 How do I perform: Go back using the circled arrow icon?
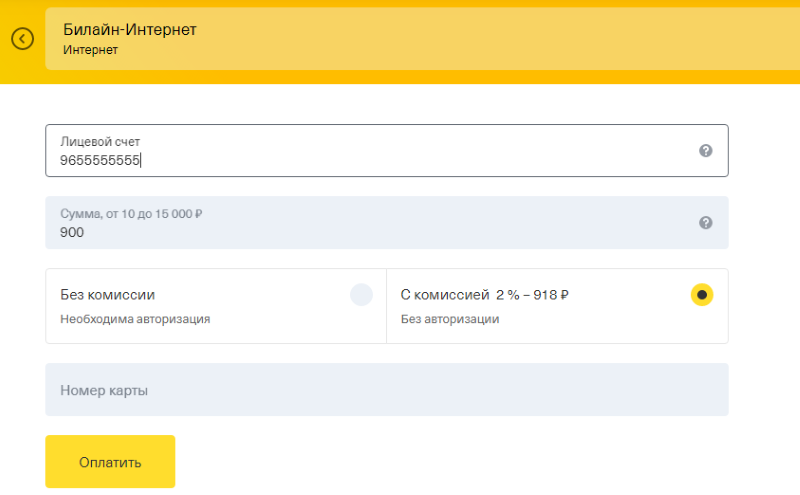tap(22, 39)
